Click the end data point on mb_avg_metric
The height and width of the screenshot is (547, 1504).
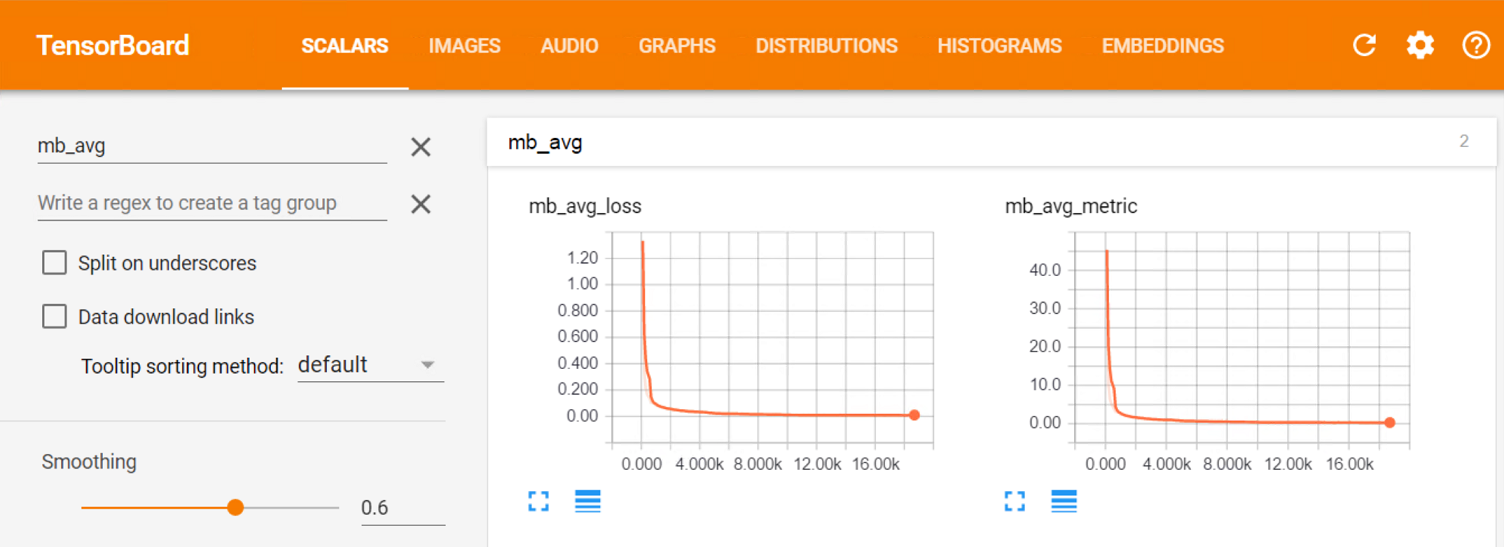pos(1389,422)
